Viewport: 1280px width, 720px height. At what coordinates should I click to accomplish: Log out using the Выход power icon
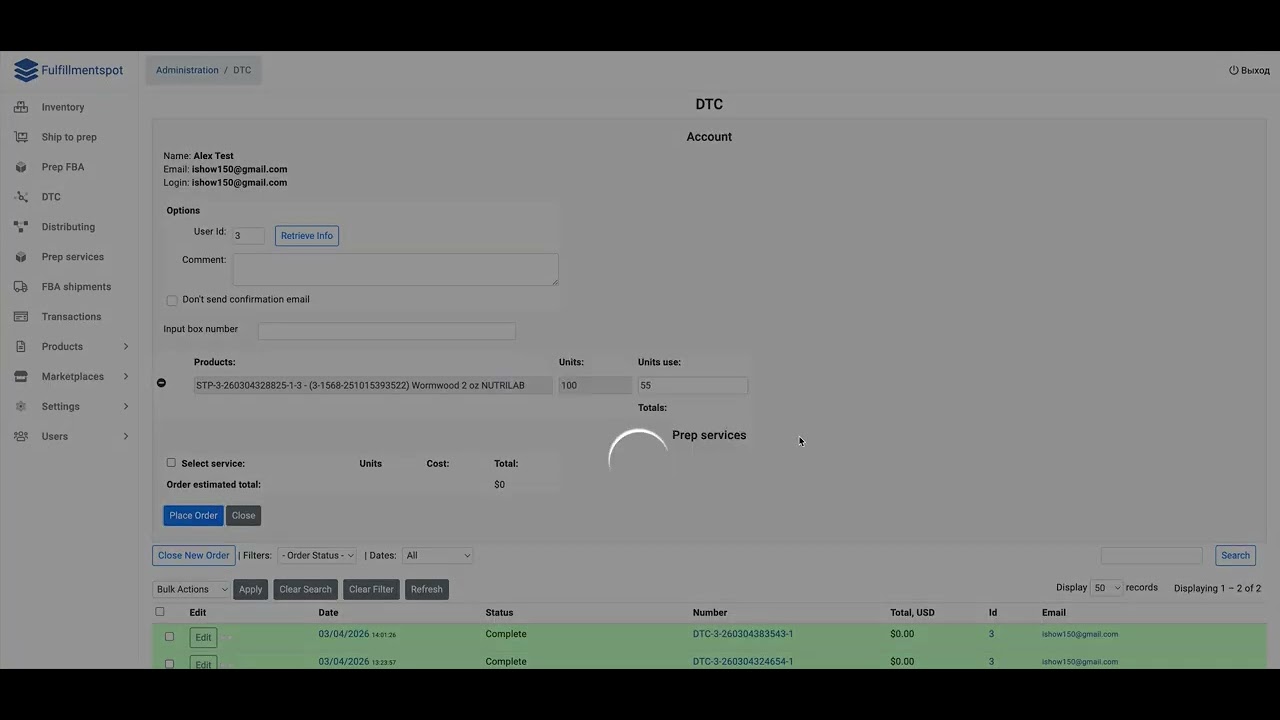[x=1234, y=70]
